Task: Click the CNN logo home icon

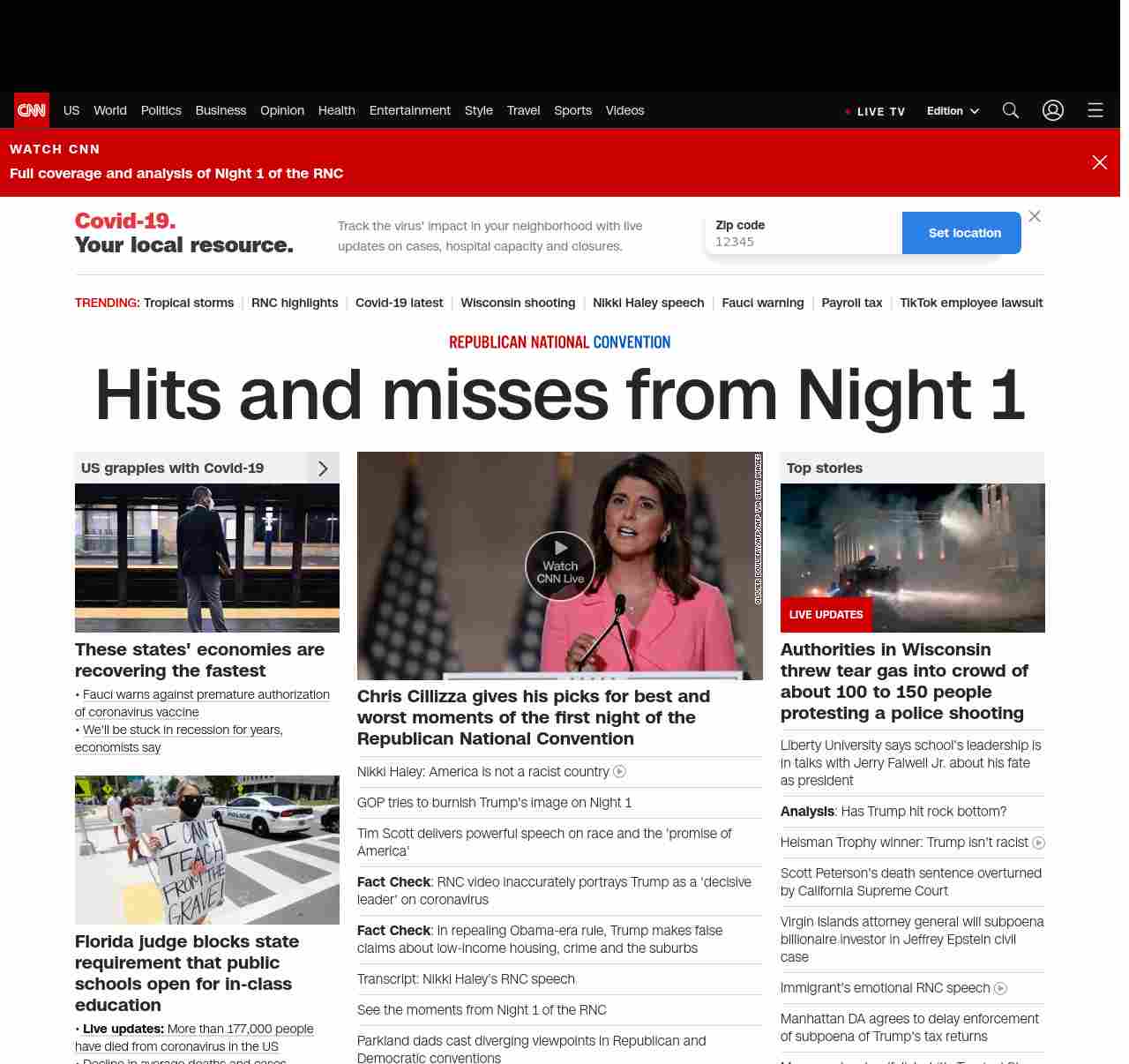Action: tap(32, 110)
